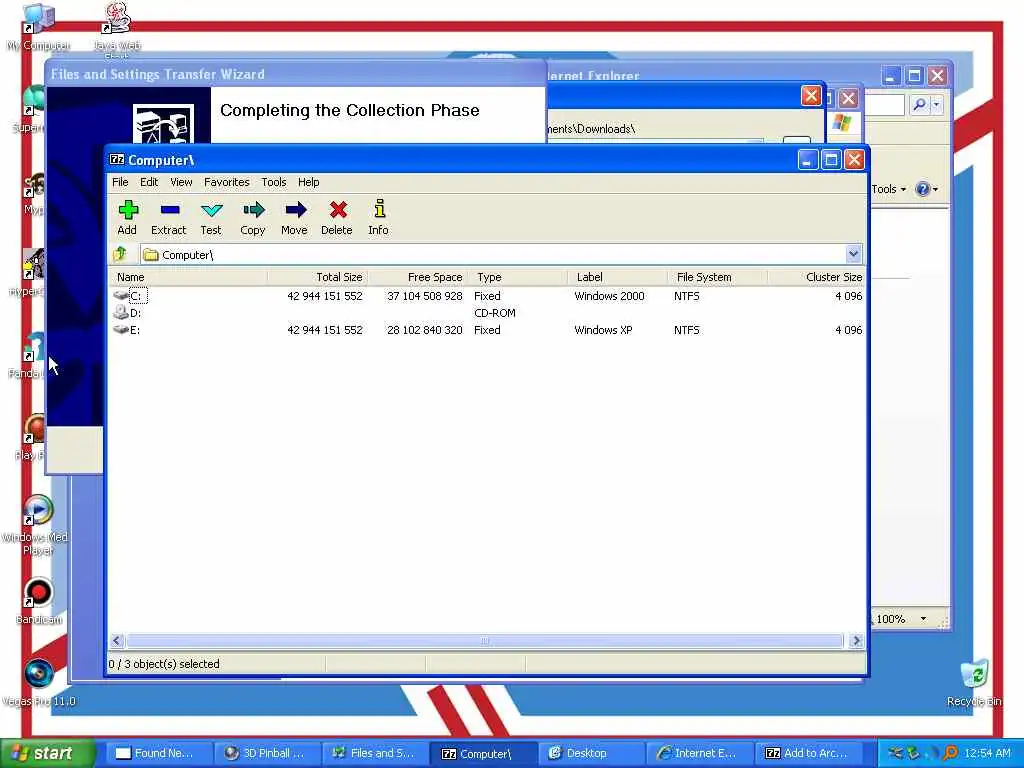Switch to the Add to Archive taskbar button
This screenshot has width=1024, height=768.
pos(808,753)
